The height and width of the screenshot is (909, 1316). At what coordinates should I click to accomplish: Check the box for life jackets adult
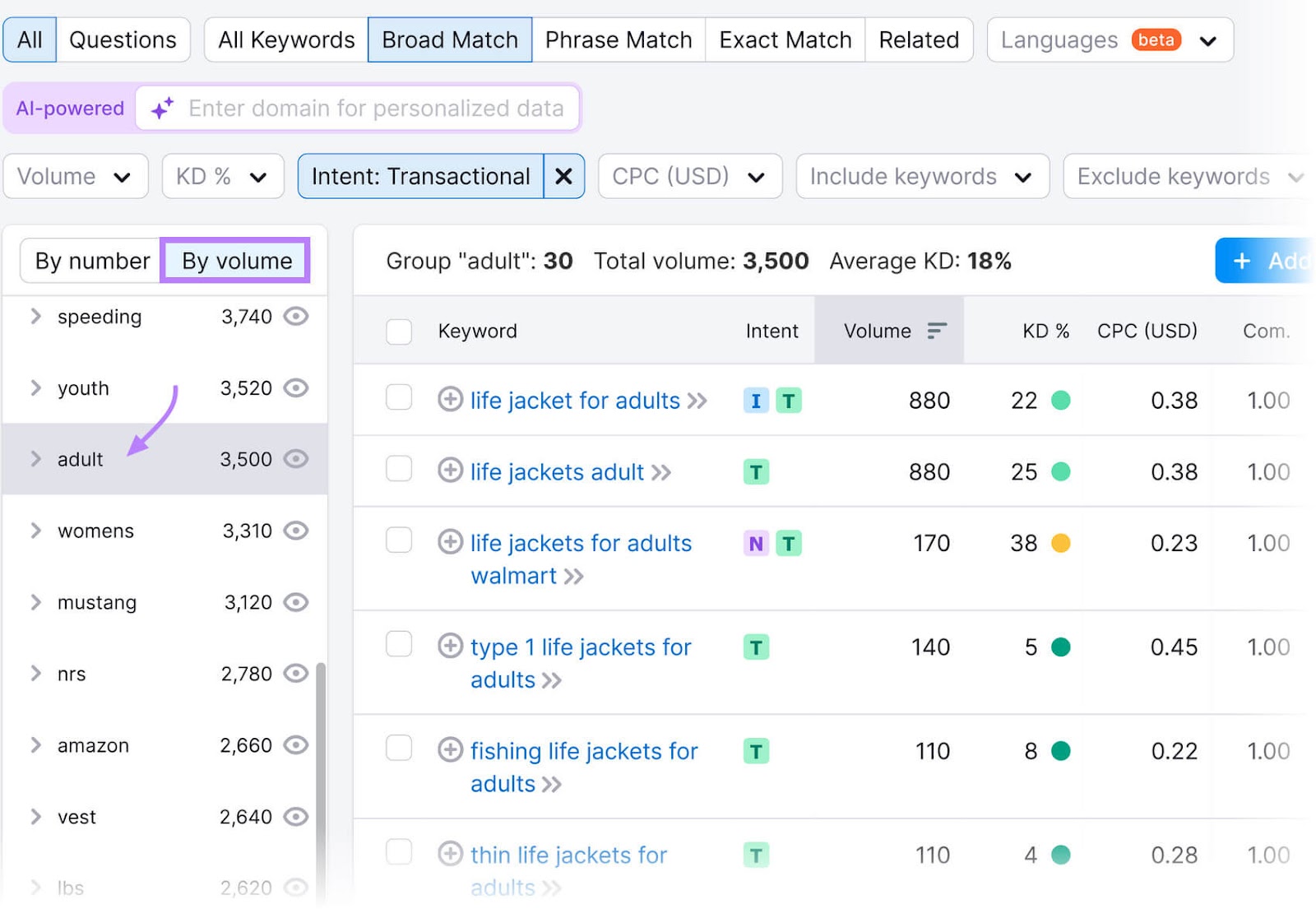(x=399, y=468)
